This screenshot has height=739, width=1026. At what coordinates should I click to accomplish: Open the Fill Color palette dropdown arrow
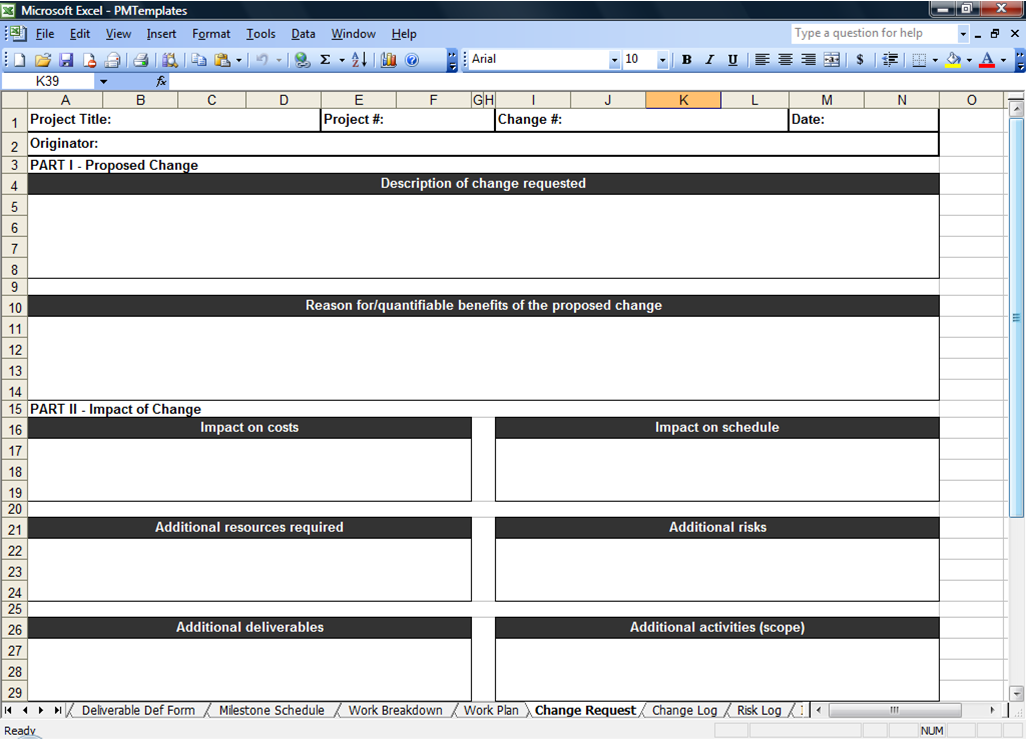[969, 60]
